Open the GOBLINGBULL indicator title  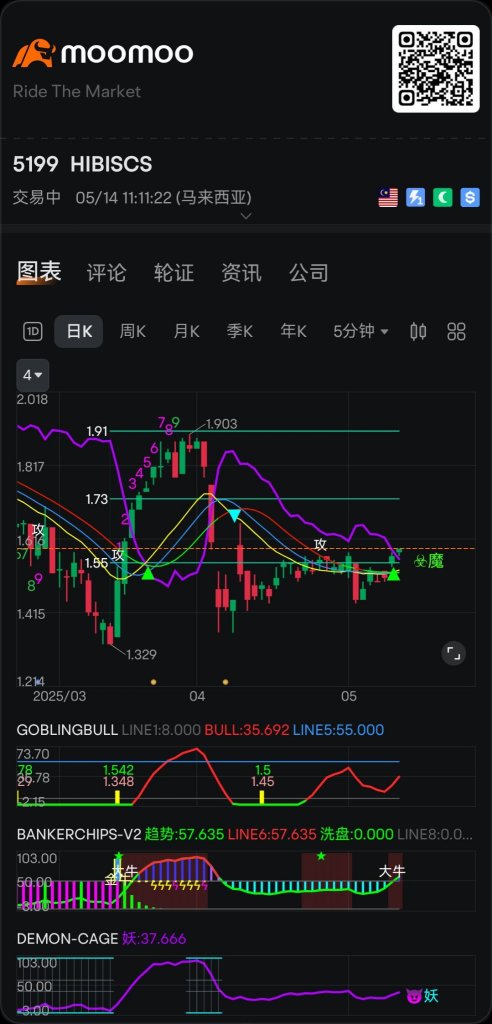pos(67,729)
